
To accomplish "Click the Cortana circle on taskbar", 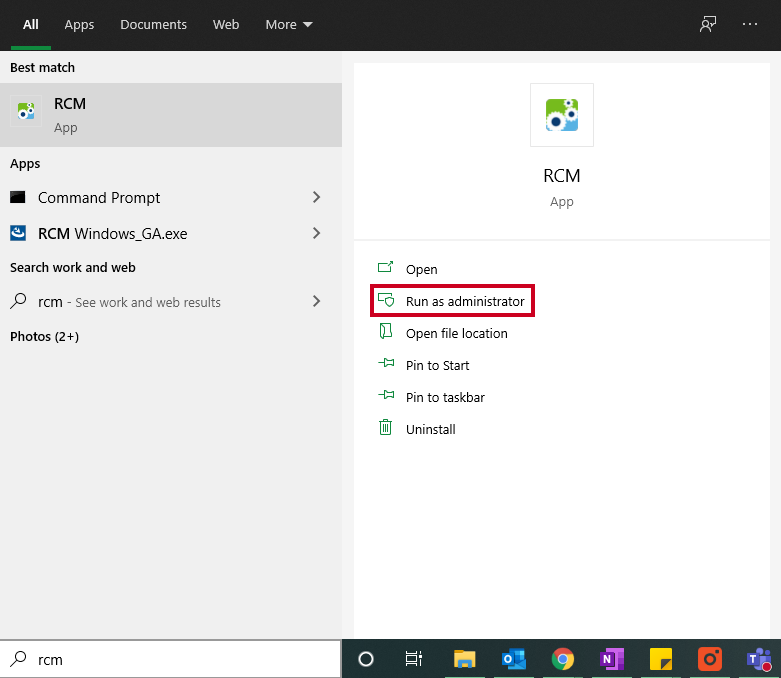I will point(366,659).
